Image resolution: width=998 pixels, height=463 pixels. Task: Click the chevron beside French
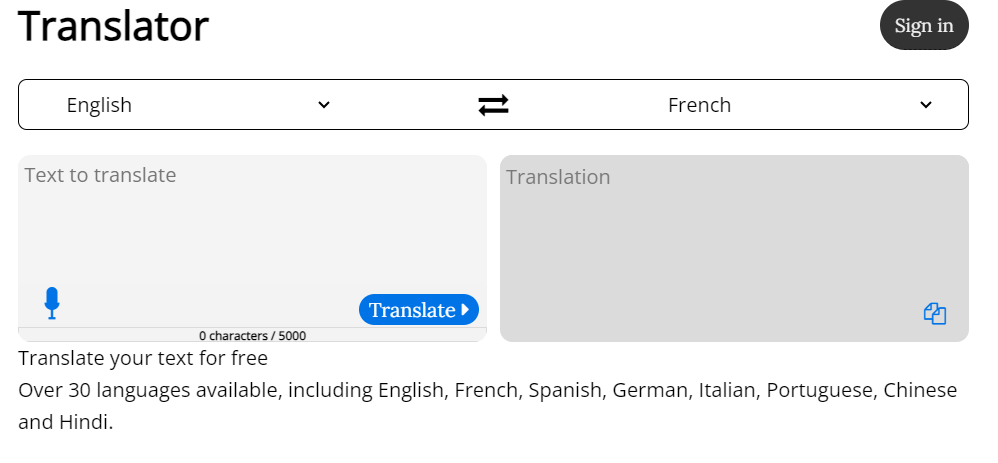926,105
